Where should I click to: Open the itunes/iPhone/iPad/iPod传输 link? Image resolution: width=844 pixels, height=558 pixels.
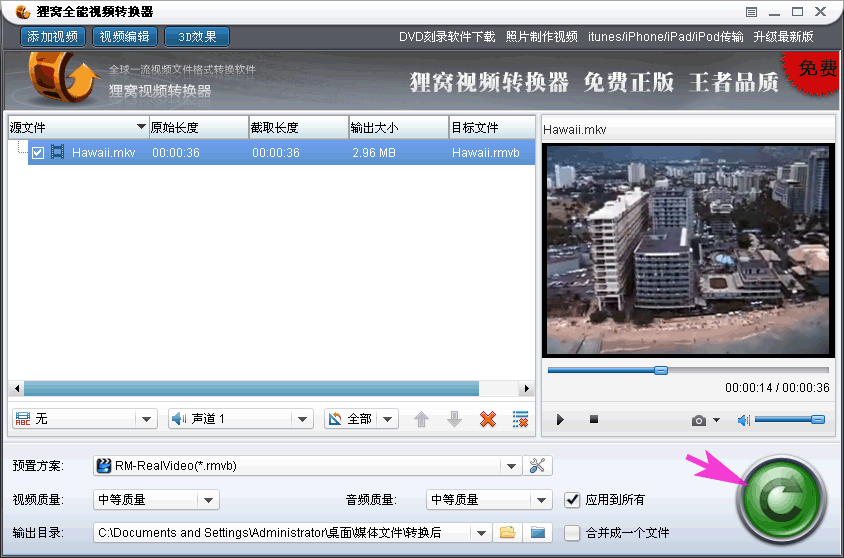click(x=666, y=37)
